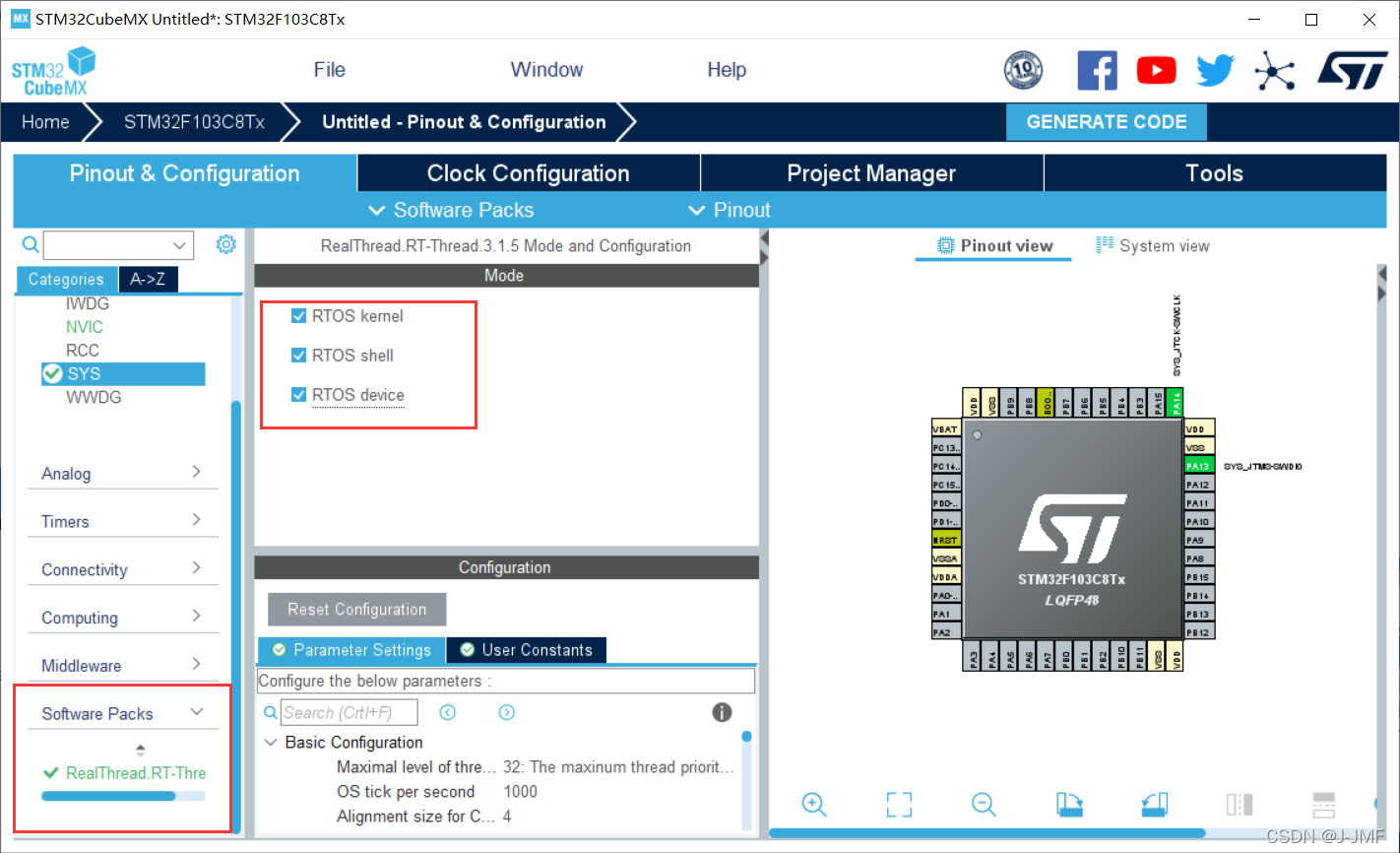Click the search magnifier in the categories panel
The image size is (1400, 853).
click(x=31, y=244)
